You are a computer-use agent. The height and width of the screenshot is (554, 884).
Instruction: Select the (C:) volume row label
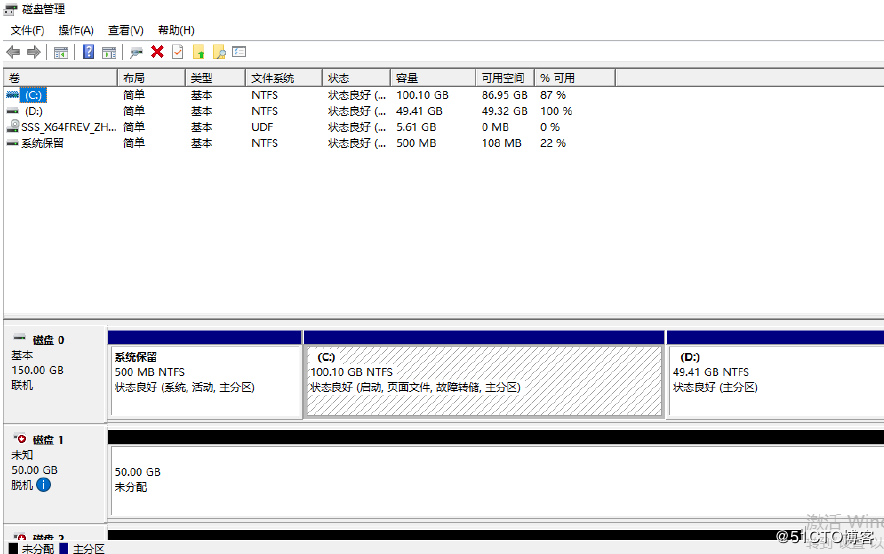(33, 95)
